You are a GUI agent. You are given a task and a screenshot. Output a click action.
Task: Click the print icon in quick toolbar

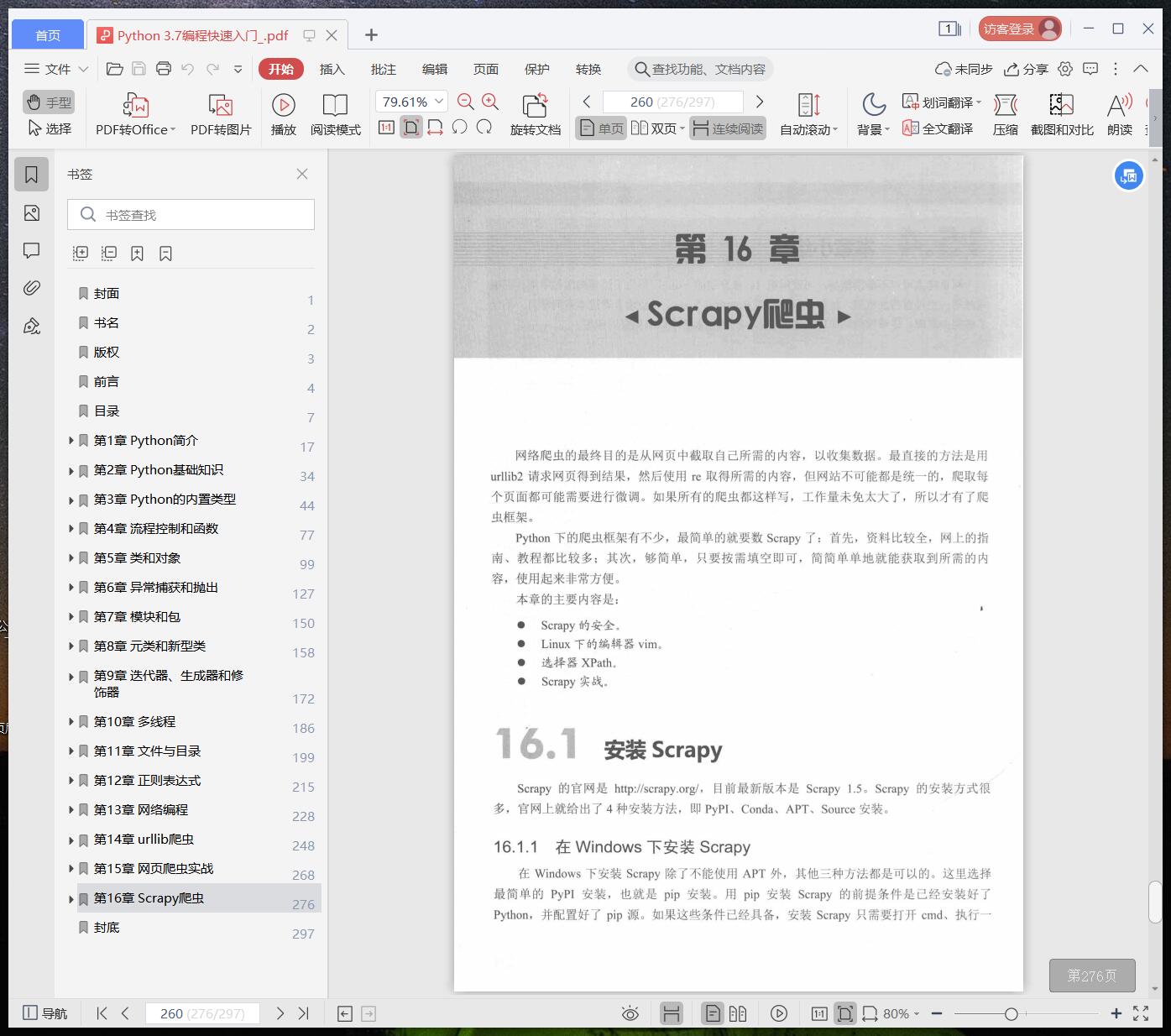pyautogui.click(x=164, y=69)
